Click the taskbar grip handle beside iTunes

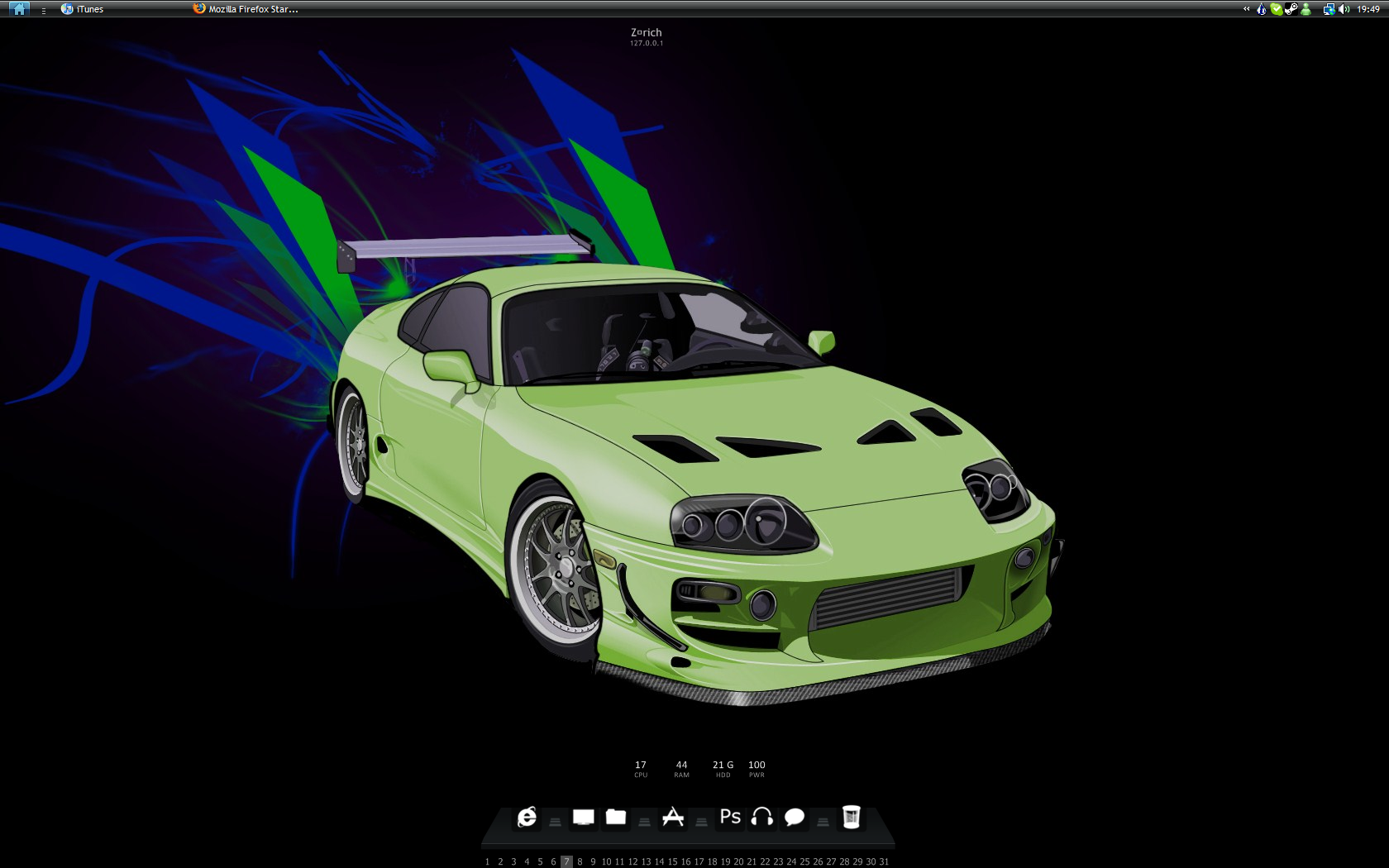(x=44, y=11)
